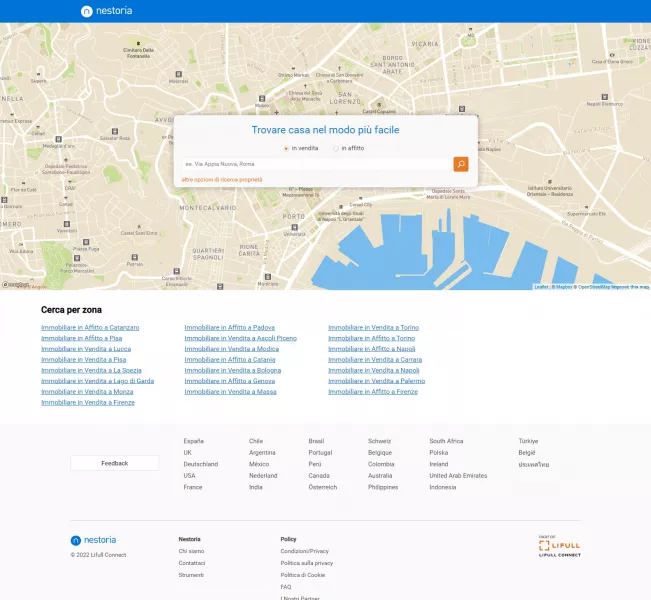Viewport: 651px width, 600px height.
Task: Open Immobiliare in Vendita a Carrara
Action: (375, 360)
